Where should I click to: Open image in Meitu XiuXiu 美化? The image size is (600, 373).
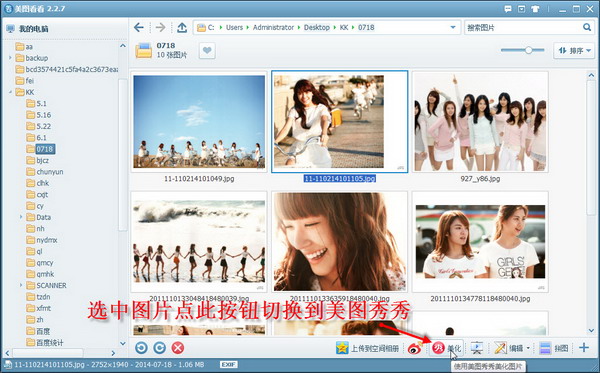pos(447,348)
